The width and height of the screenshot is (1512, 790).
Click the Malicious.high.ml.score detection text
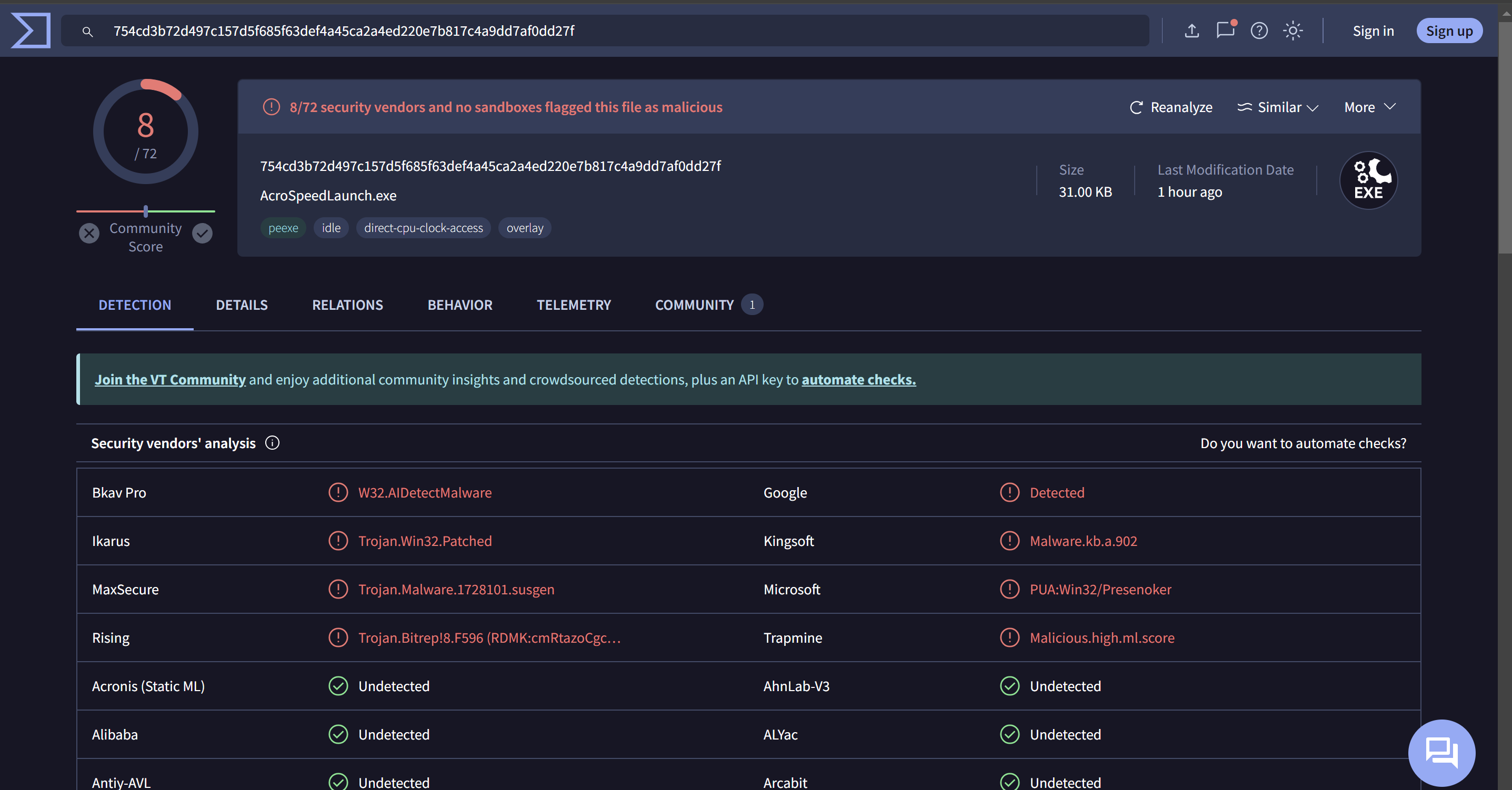click(x=1103, y=637)
